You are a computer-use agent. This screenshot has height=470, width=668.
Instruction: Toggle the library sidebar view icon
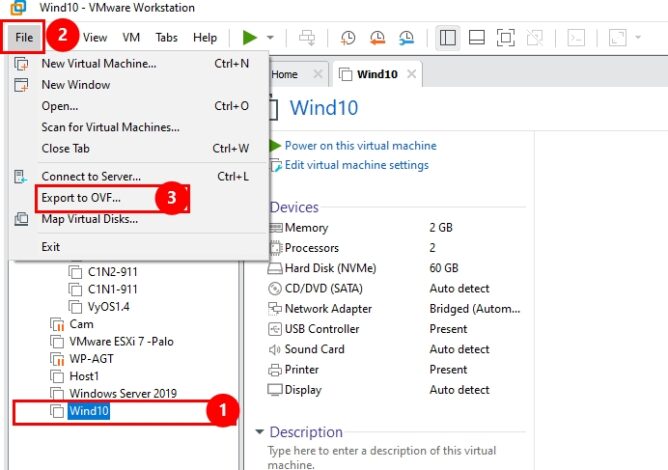(447, 37)
